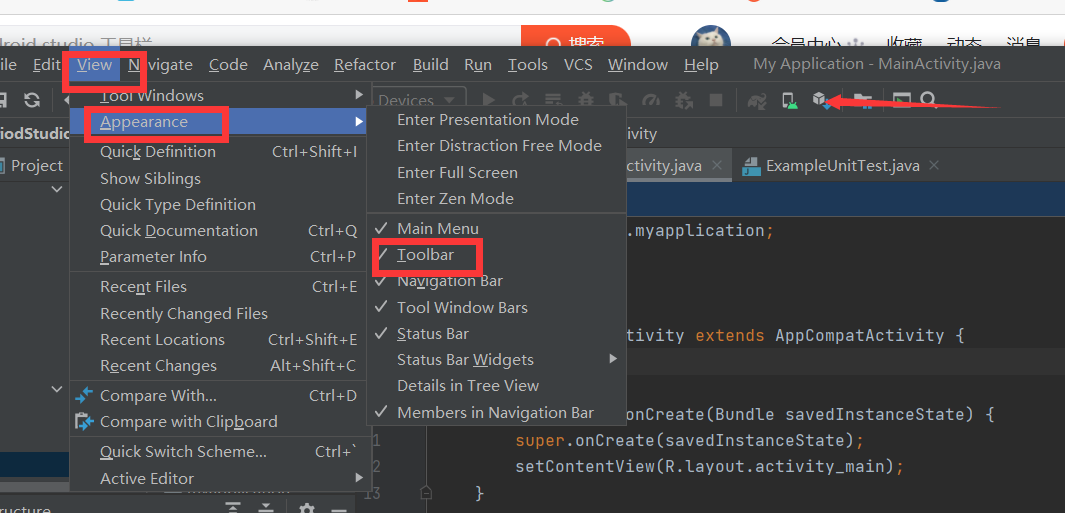Open the Window menu
Screen dimensions: 1065x513
[638, 65]
